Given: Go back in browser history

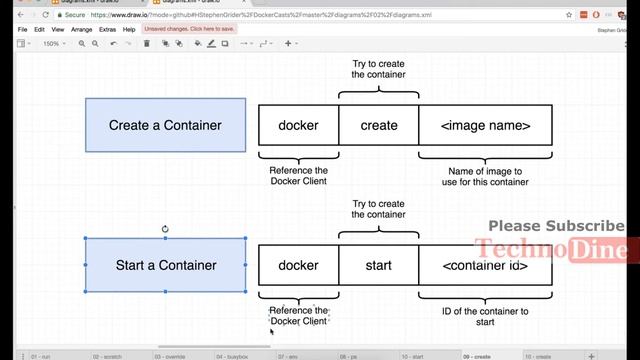Looking at the screenshot, I should (20, 15).
